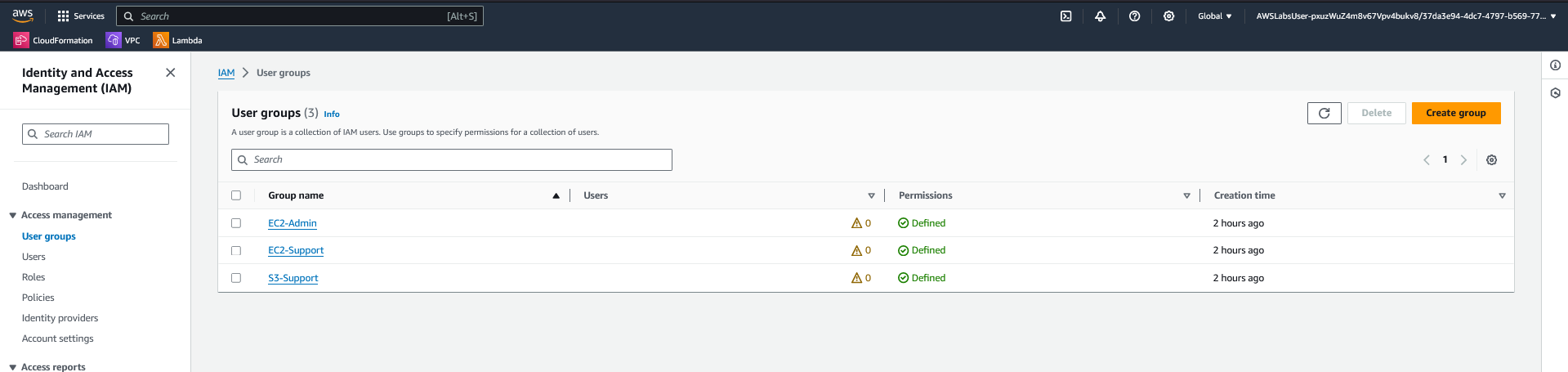Select the EC2-Support group checkbox

pyautogui.click(x=236, y=250)
